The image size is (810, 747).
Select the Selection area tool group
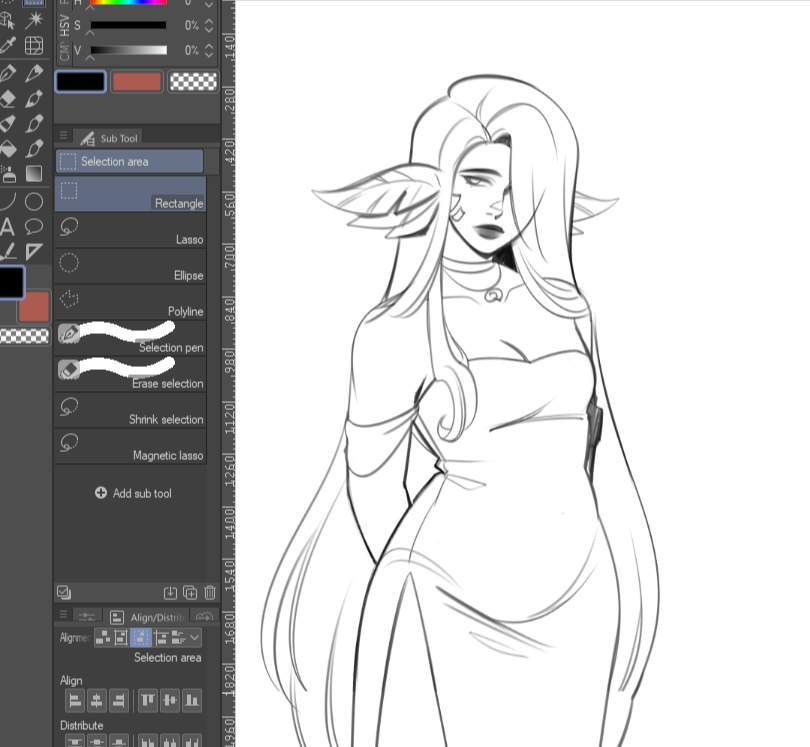point(130,161)
